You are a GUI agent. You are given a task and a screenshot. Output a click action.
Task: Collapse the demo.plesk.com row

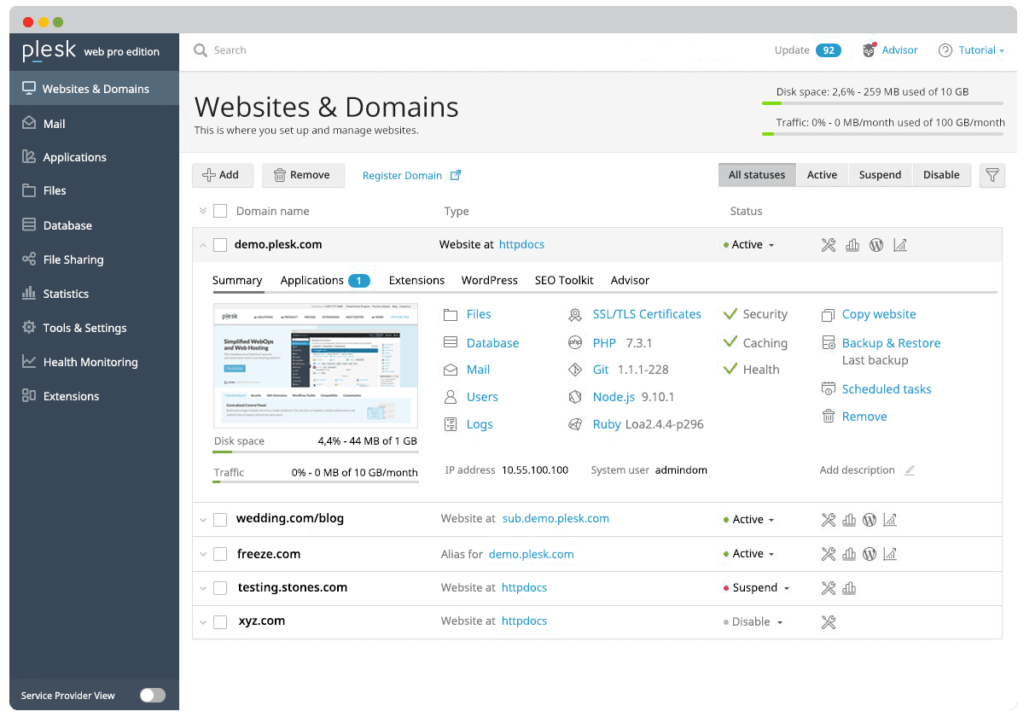click(x=203, y=246)
